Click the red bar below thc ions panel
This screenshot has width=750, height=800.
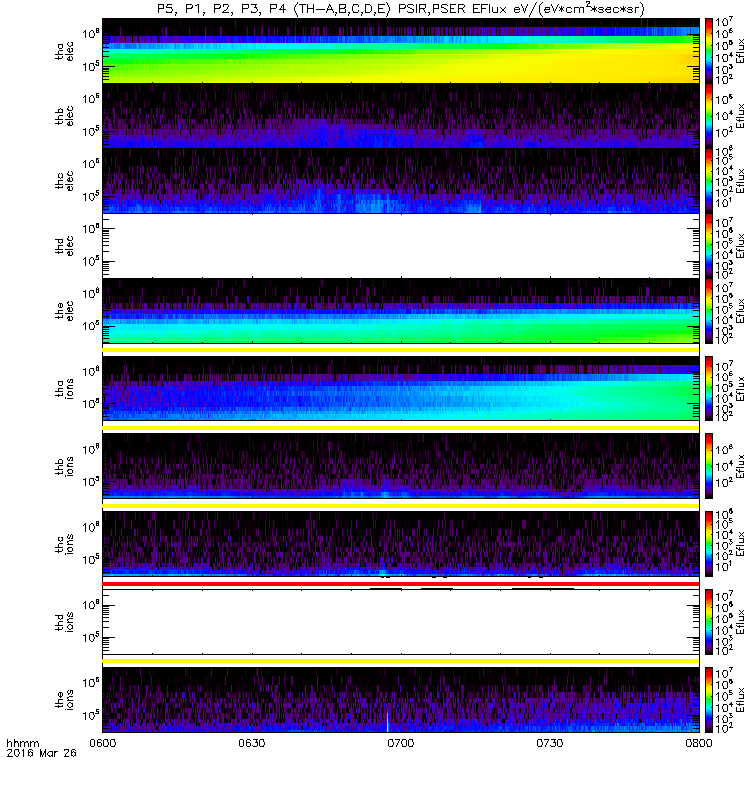pyautogui.click(x=401, y=583)
